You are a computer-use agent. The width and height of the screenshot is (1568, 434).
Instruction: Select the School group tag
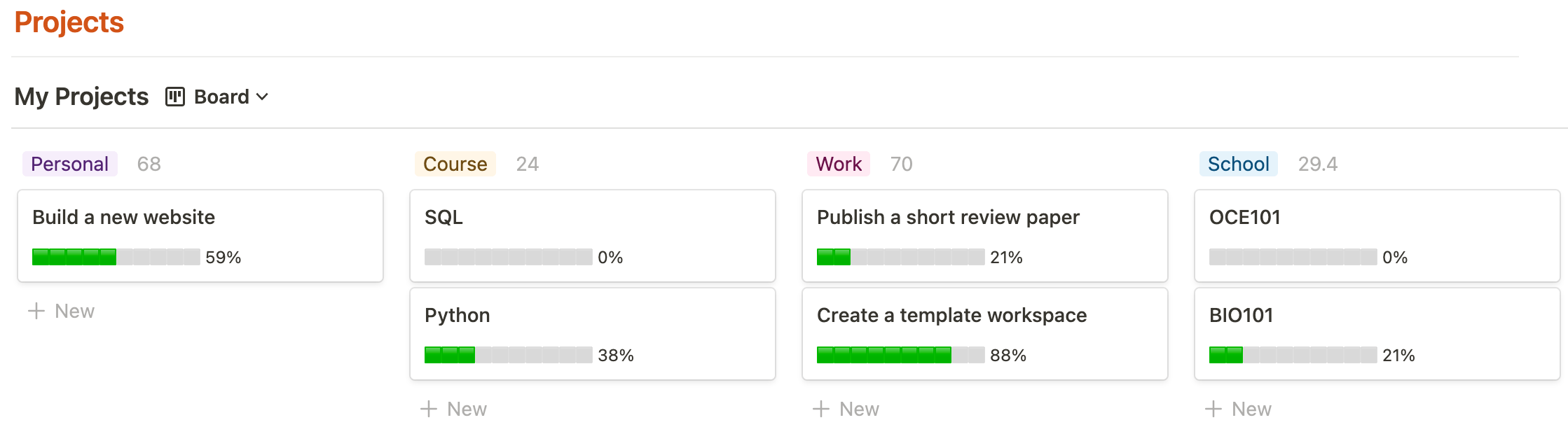[1239, 164]
